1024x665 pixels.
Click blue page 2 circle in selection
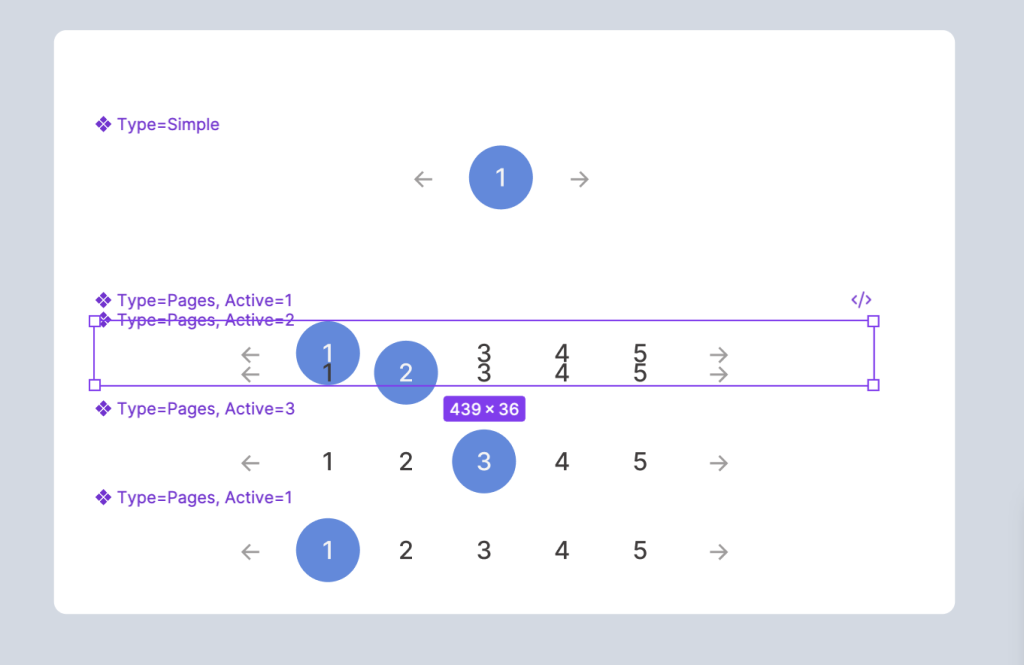pyautogui.click(x=406, y=373)
